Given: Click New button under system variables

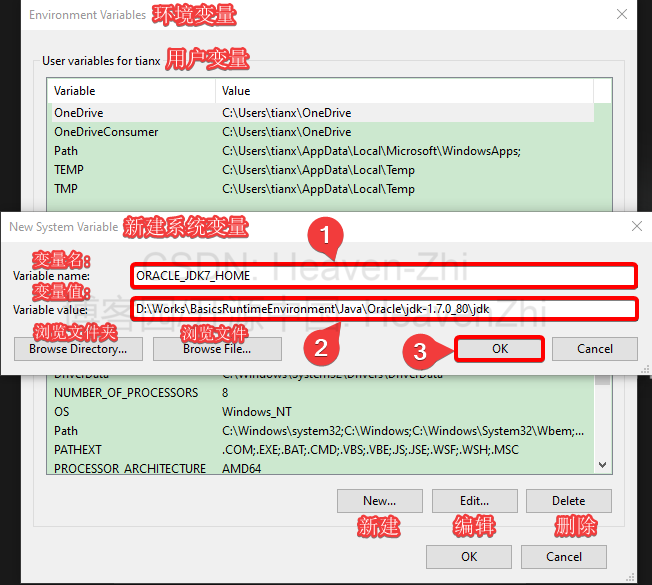Looking at the screenshot, I should tap(380, 501).
